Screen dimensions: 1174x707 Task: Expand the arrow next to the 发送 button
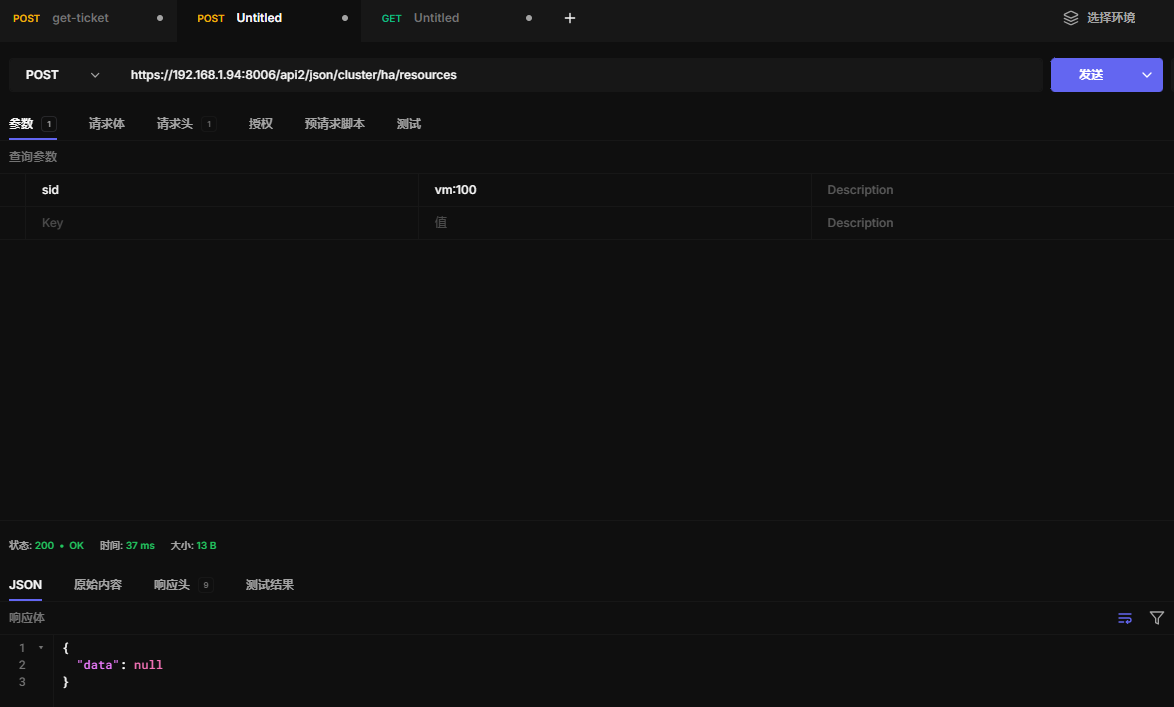[x=1147, y=75]
